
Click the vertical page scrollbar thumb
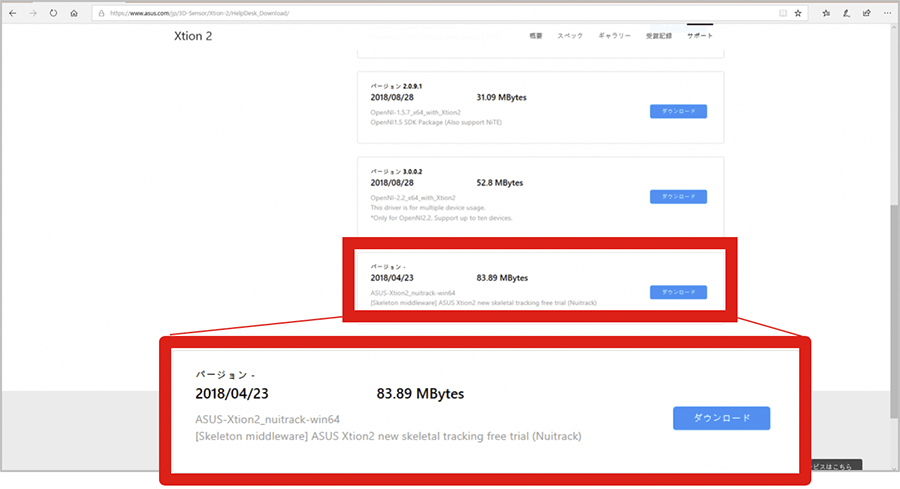pos(894,311)
